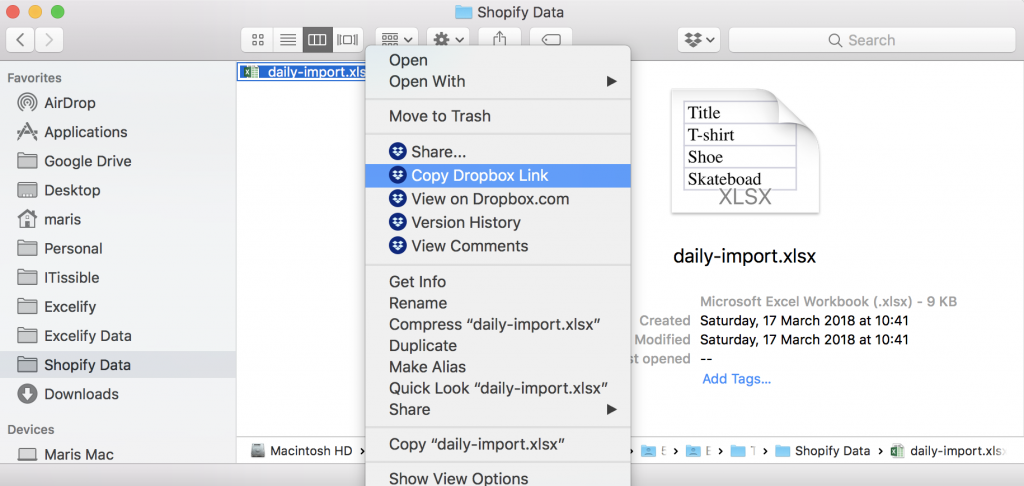Choose Copy Dropbox Link
This screenshot has width=1024, height=486.
(498, 176)
